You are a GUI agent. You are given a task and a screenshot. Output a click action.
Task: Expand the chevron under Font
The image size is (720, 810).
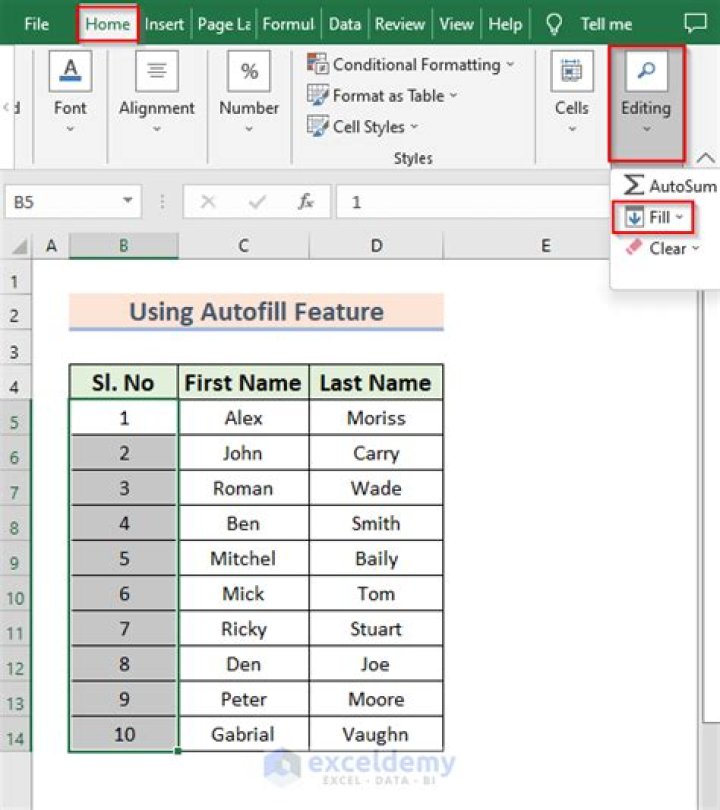70,129
